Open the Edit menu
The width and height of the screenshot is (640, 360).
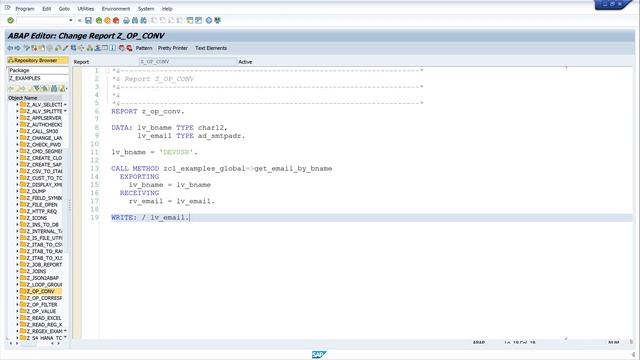point(47,9)
